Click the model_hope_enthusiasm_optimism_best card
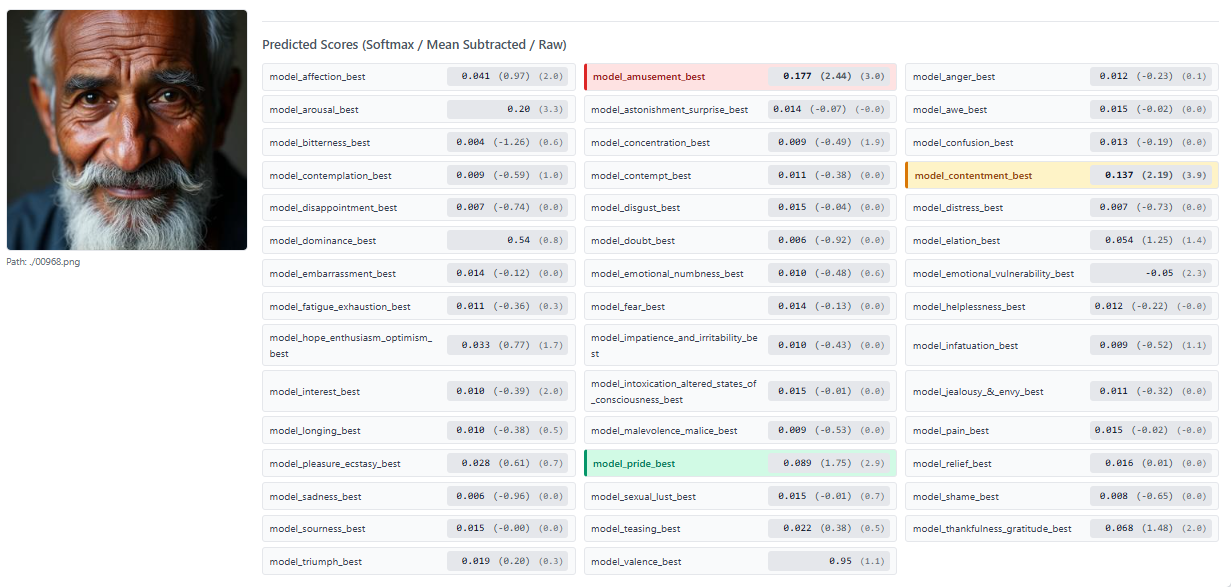 pyautogui.click(x=418, y=345)
